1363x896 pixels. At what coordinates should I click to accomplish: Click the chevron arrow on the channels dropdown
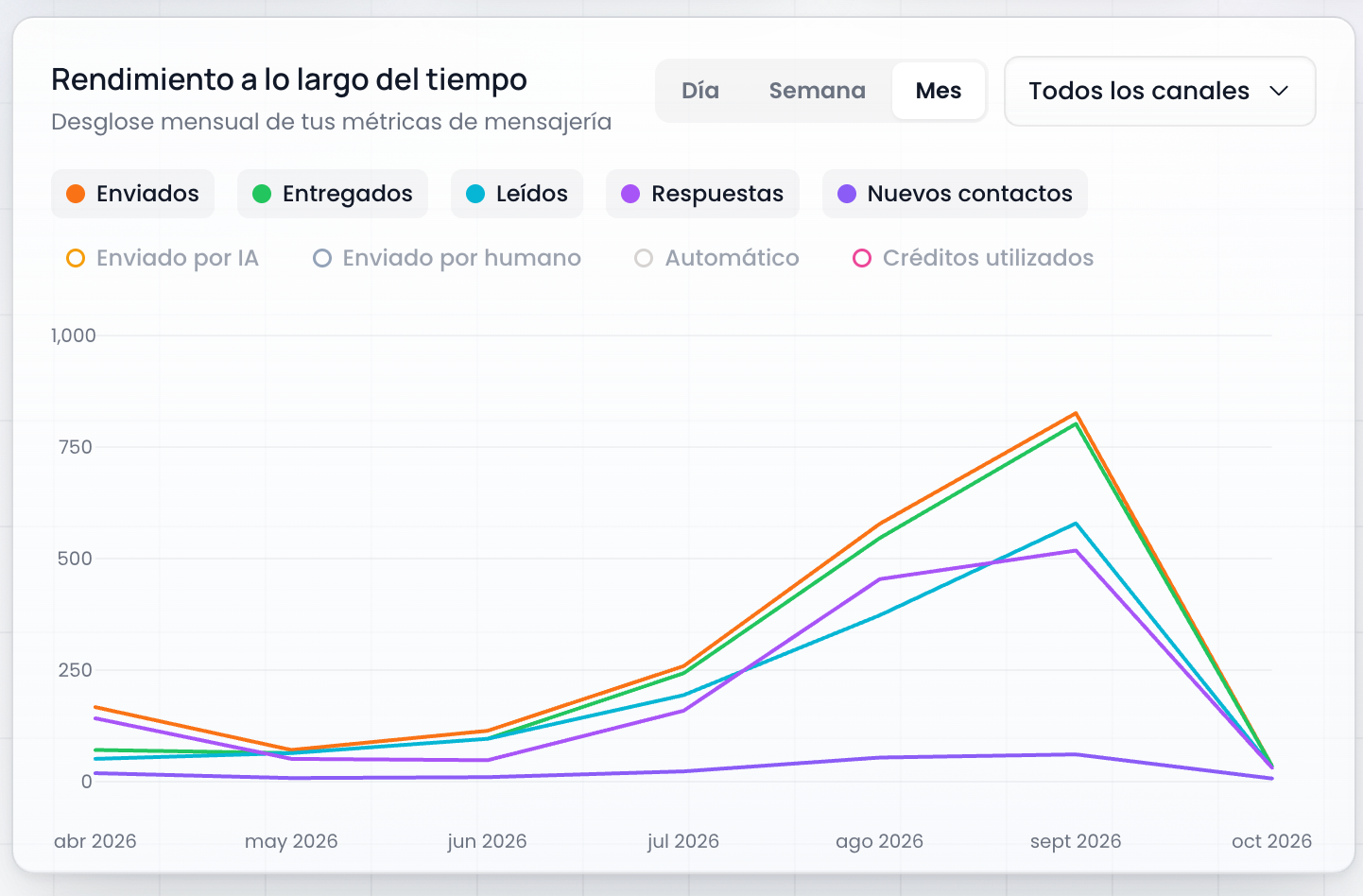click(1279, 91)
